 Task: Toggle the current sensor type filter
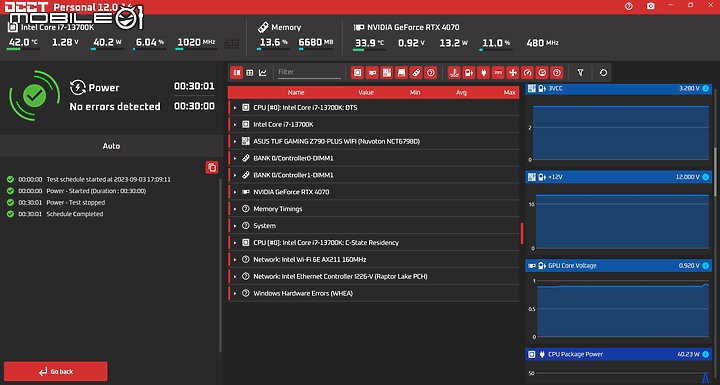pos(498,73)
